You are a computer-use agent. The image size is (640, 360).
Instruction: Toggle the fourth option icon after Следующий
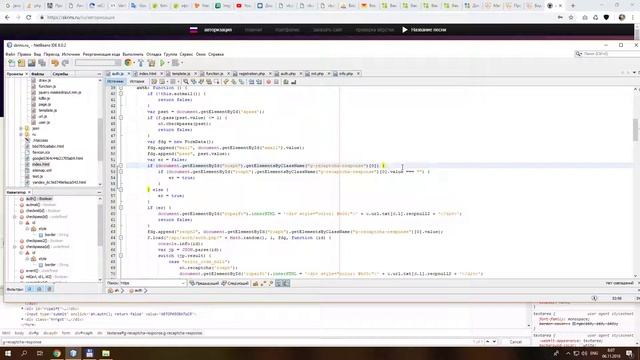278,283
